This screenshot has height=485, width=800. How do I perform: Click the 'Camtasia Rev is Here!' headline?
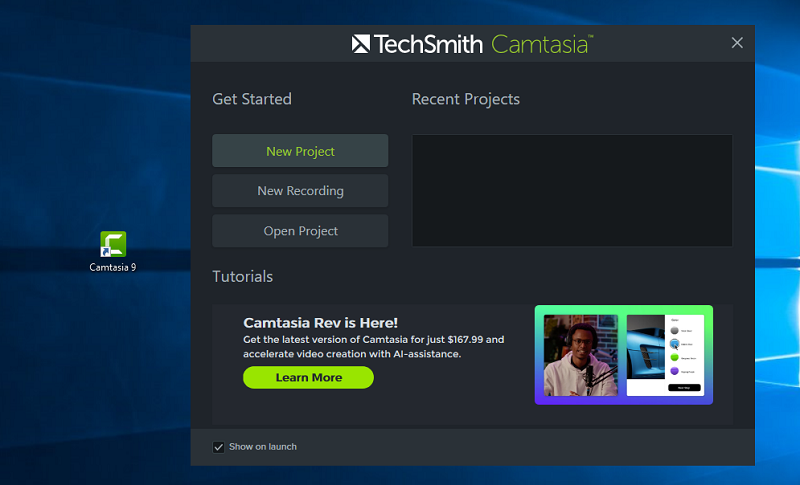pyautogui.click(x=320, y=323)
